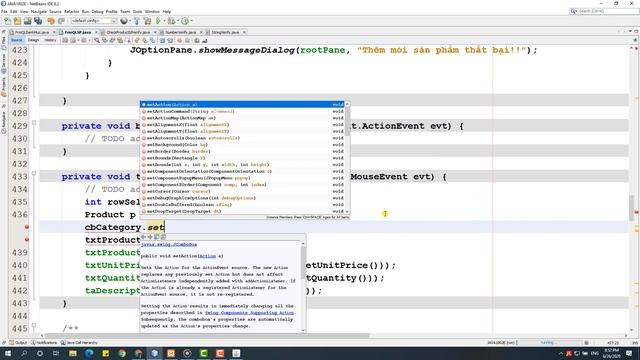The width and height of the screenshot is (640, 360).
Task: Open the Windows Start menu
Action: 7,353
